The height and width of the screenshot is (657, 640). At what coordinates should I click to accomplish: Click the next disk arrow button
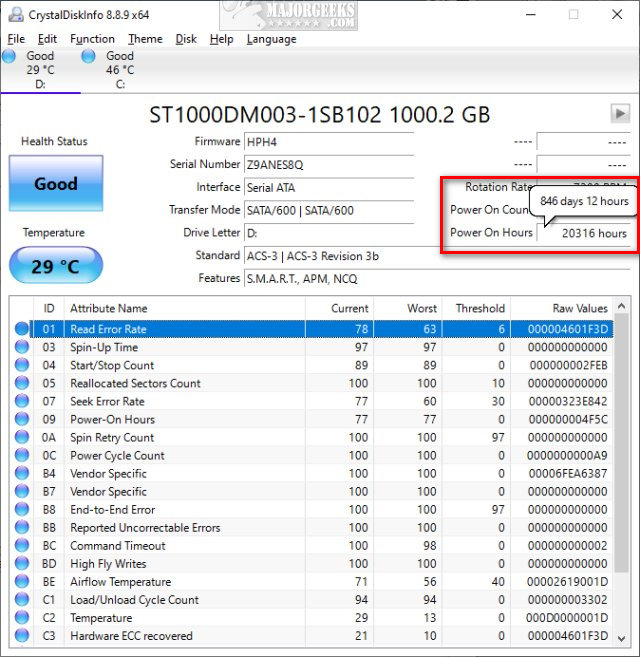[x=620, y=113]
